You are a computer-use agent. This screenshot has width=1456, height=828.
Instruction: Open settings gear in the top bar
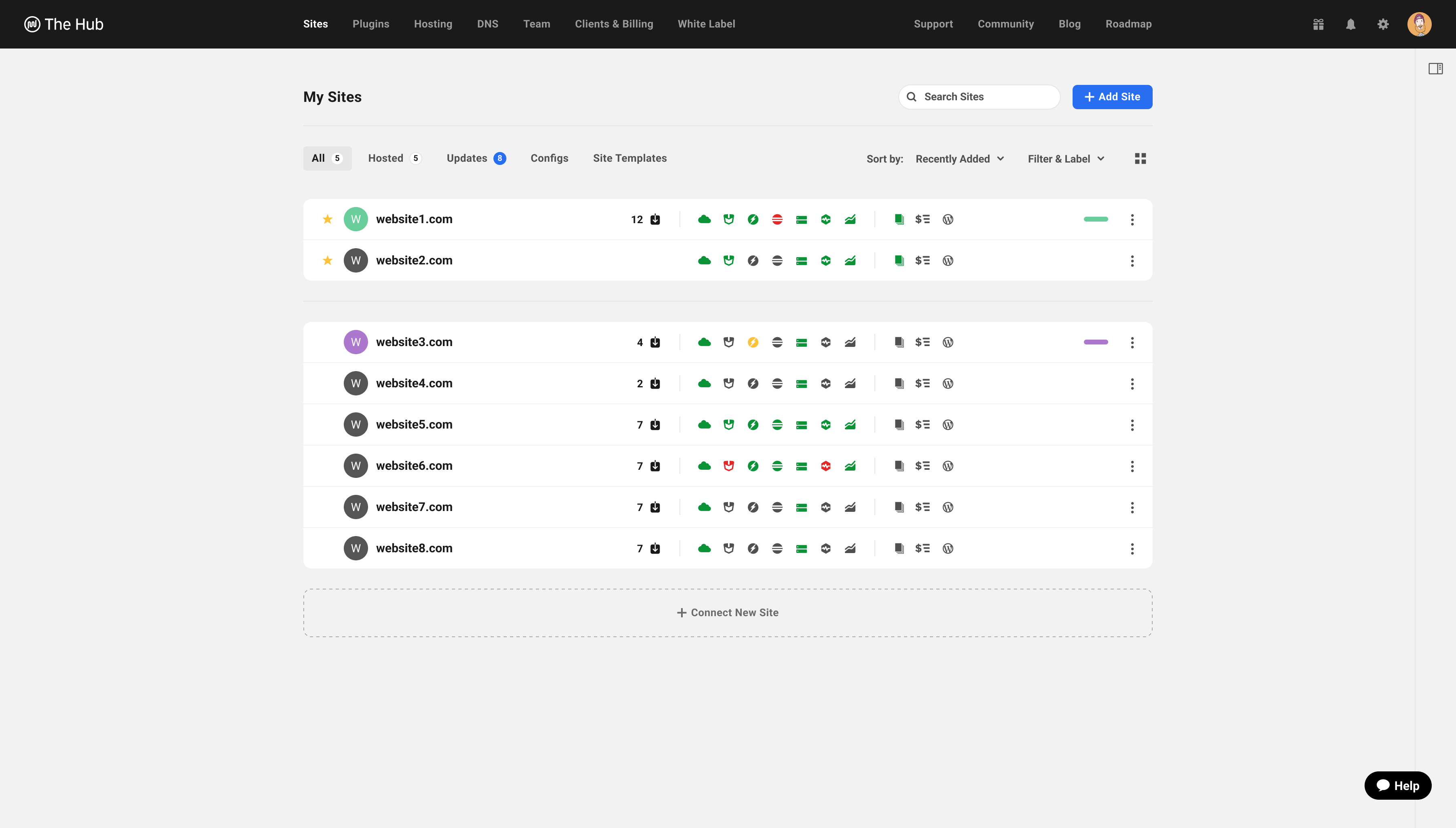coord(1383,24)
